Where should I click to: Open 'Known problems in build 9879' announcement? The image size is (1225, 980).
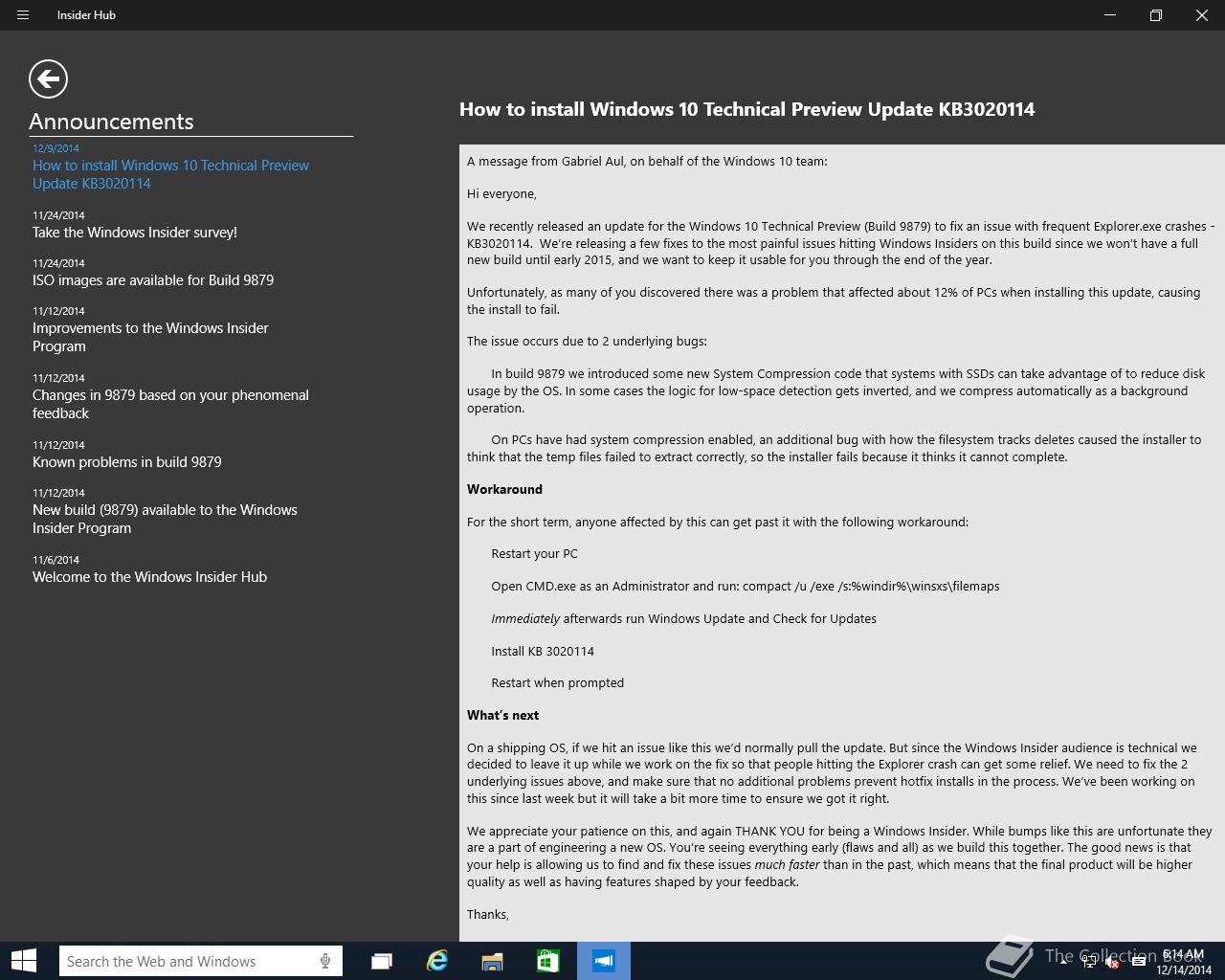click(x=127, y=462)
